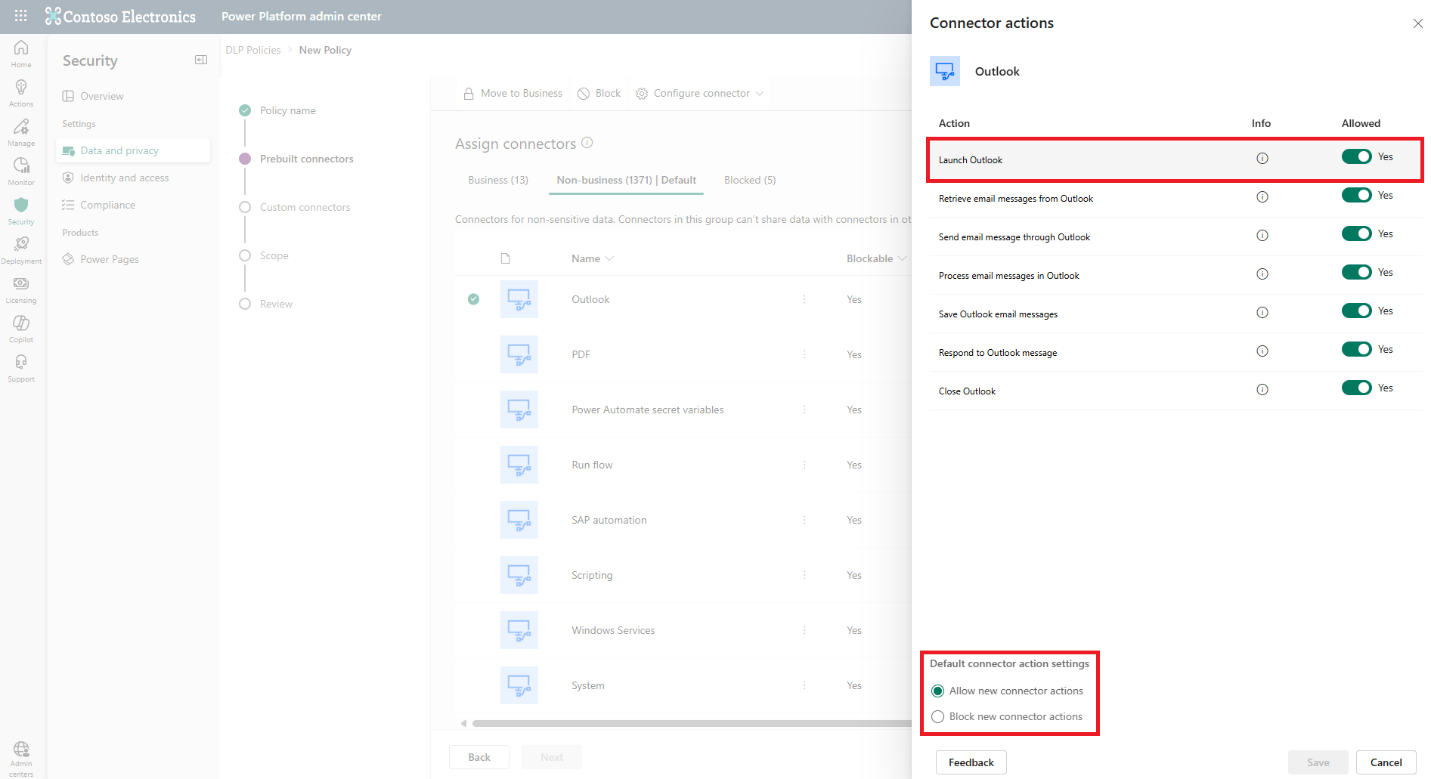Click info icon for Respond to Outlook message
This screenshot has width=1431, height=779.
click(1262, 352)
